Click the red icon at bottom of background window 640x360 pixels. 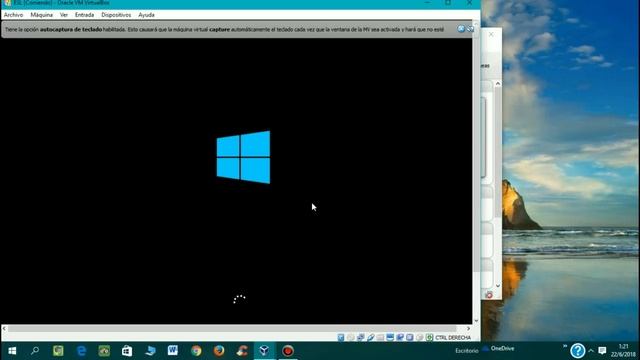click(x=489, y=295)
